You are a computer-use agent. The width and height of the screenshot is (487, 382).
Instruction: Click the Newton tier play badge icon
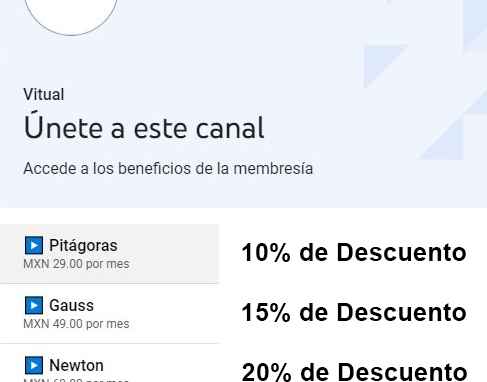coord(34,365)
